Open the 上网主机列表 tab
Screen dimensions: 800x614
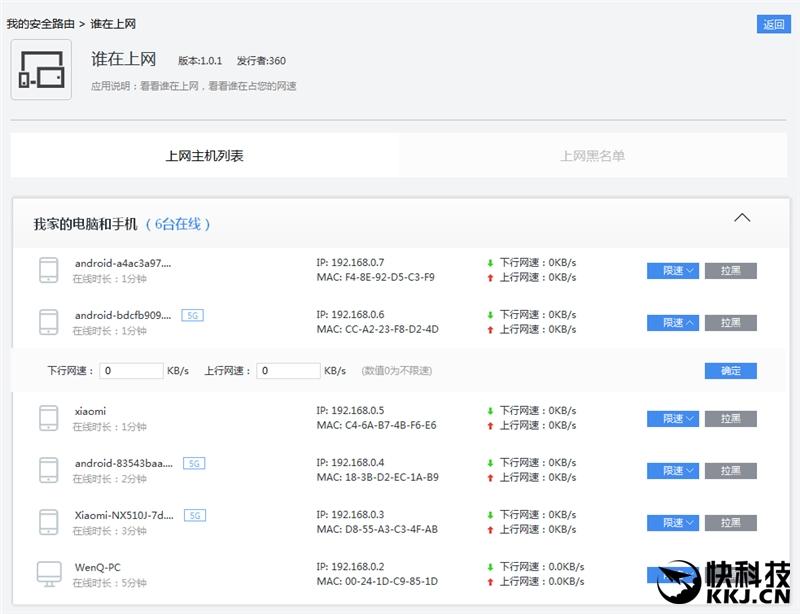point(203,154)
